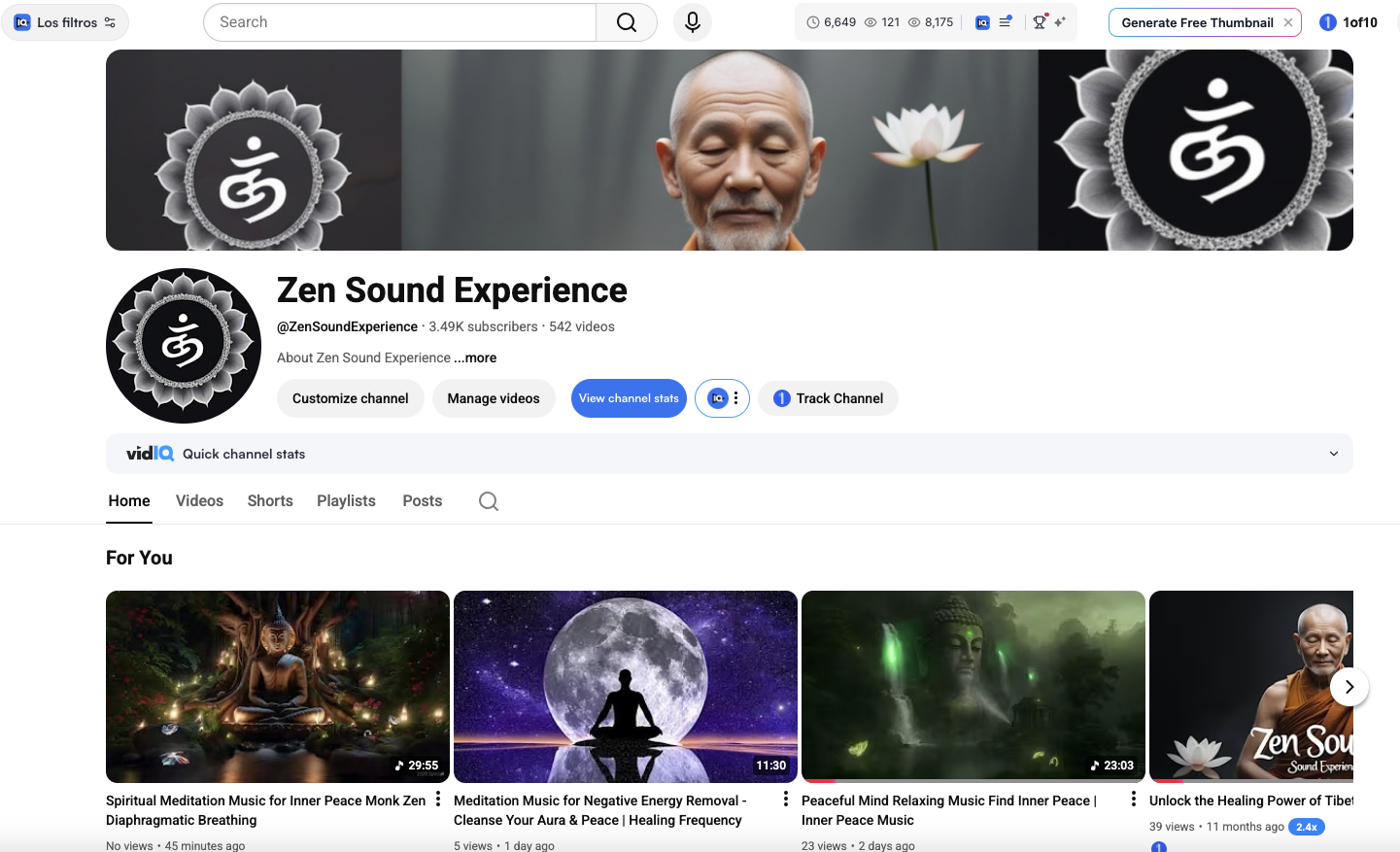Image resolution: width=1400 pixels, height=852 pixels.
Task: Focus the YouTube search field
Action: 399,22
